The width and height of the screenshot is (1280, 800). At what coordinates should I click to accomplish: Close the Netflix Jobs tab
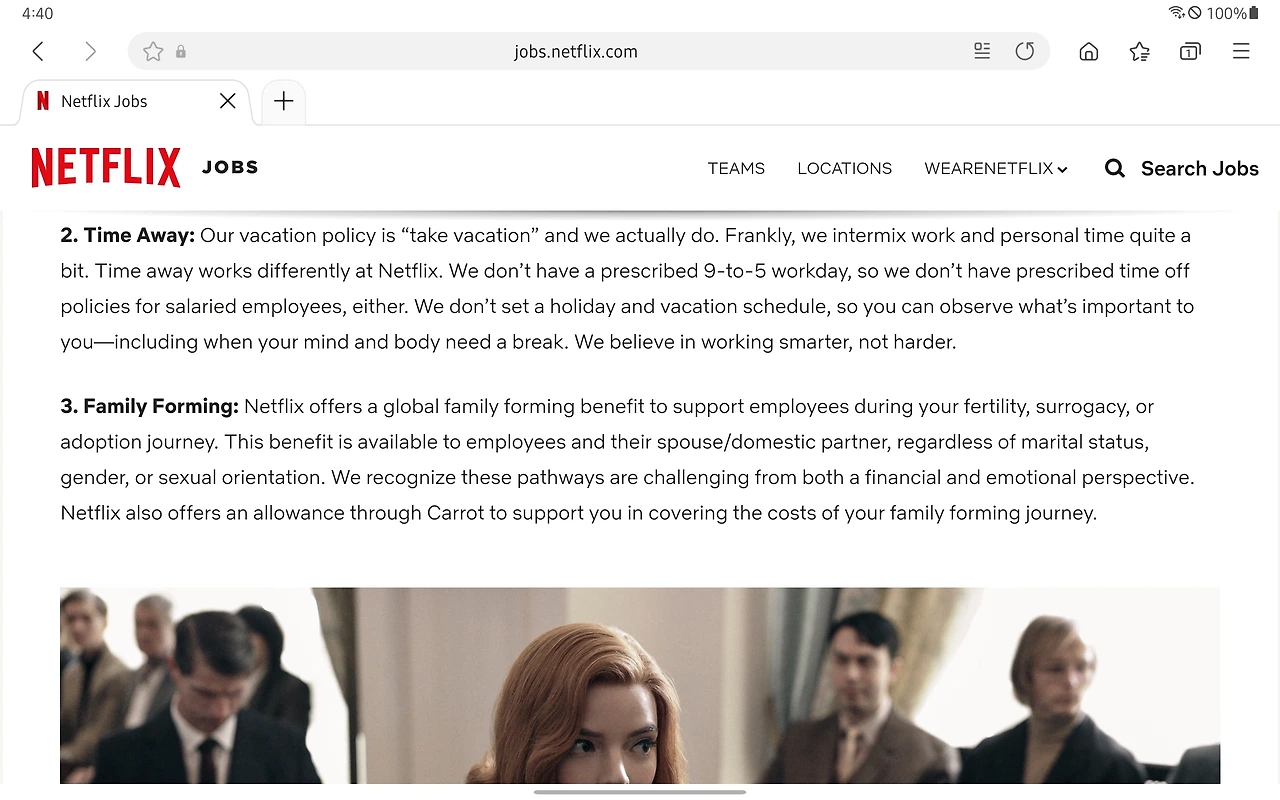(228, 101)
